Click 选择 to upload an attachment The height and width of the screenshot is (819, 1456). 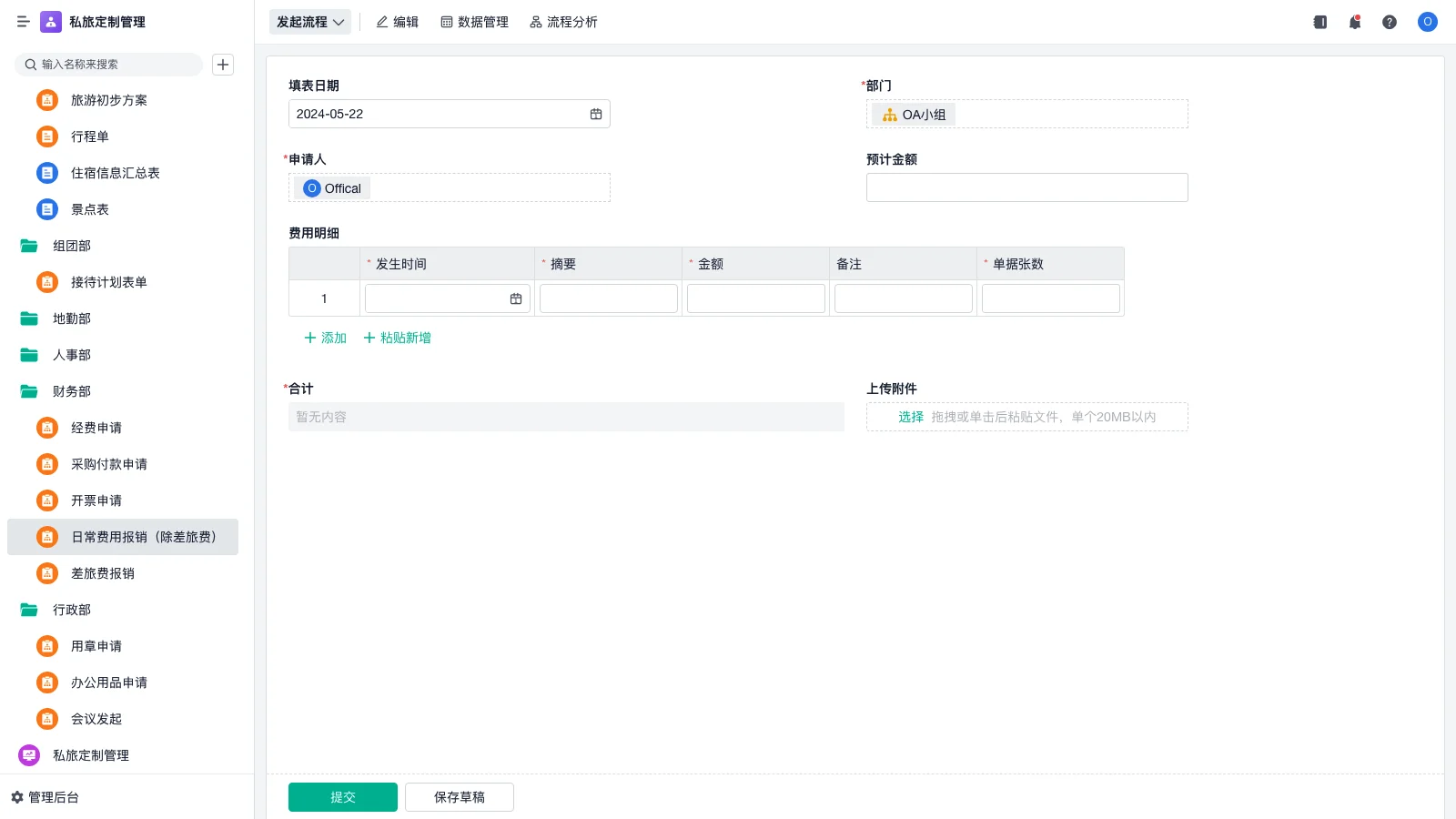point(910,416)
